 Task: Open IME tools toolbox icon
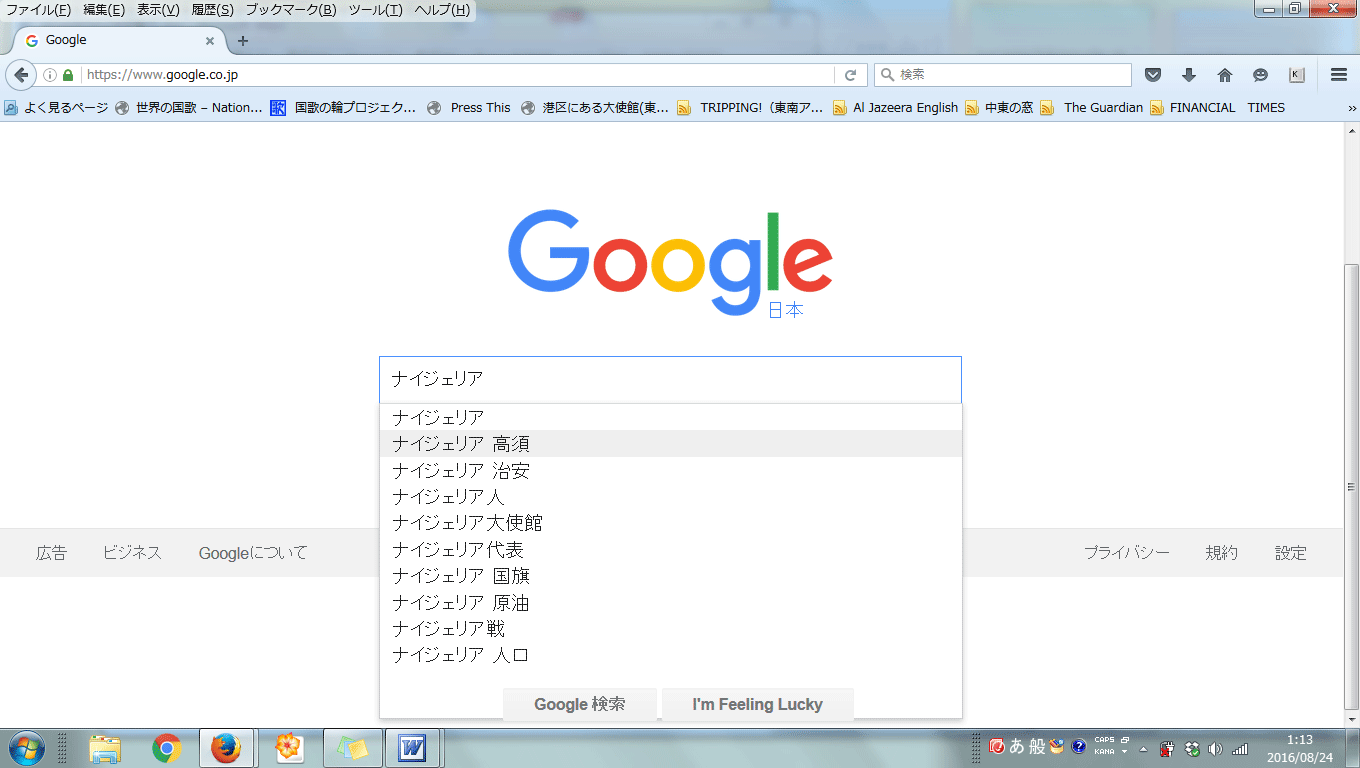[1056, 746]
